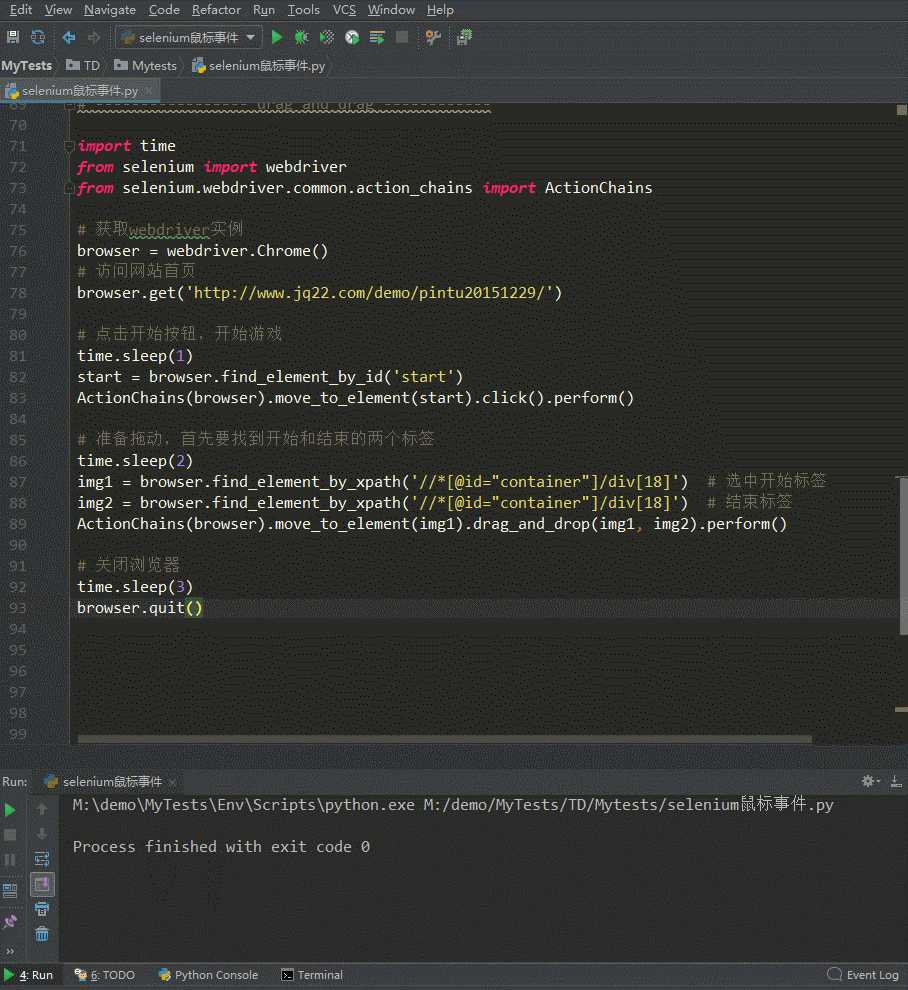The width and height of the screenshot is (908, 990).
Task: Click the Mytests folder breadcrumb
Action: pyautogui.click(x=145, y=66)
